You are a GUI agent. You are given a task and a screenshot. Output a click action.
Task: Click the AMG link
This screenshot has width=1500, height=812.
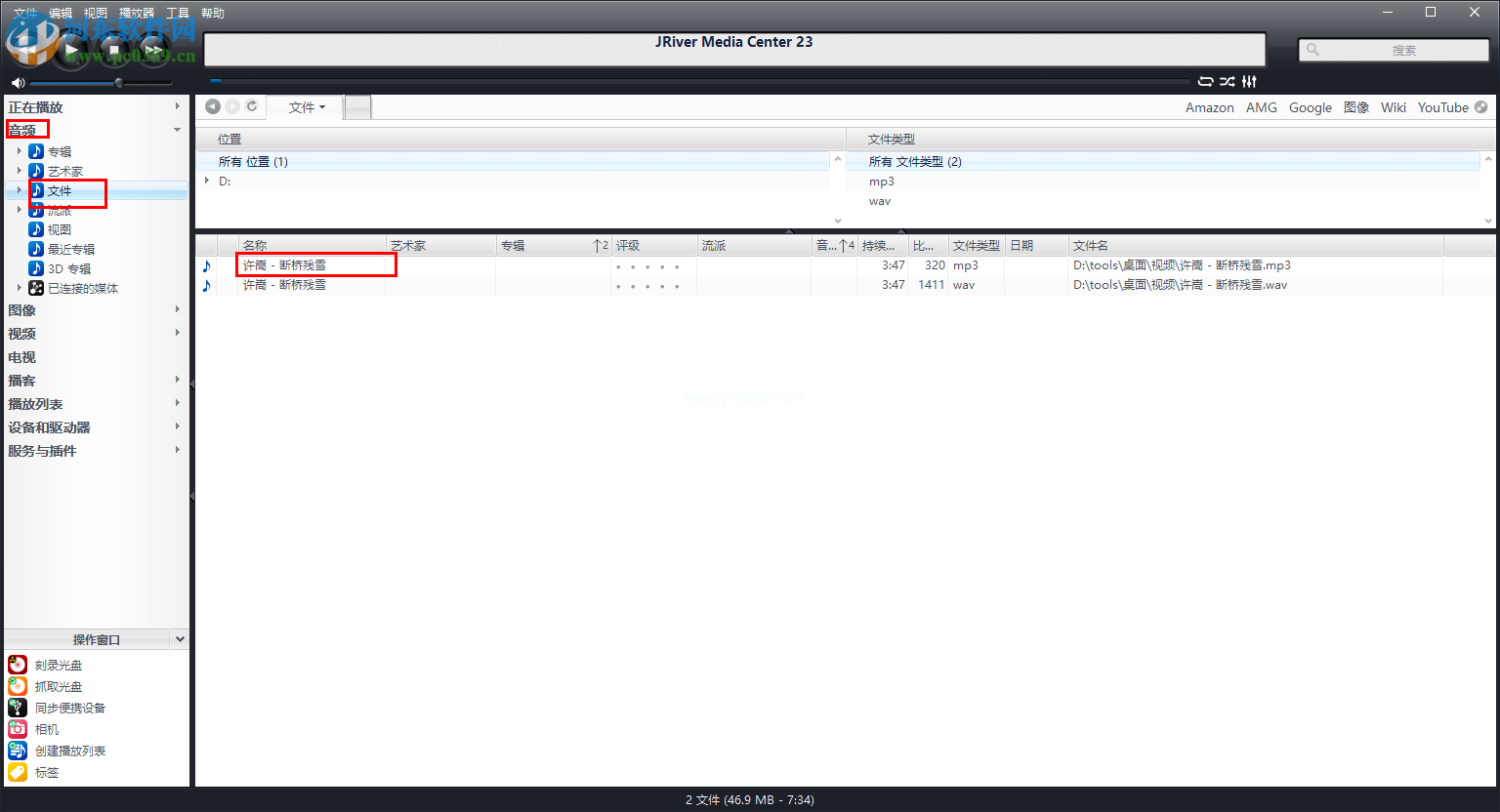pyautogui.click(x=1262, y=107)
